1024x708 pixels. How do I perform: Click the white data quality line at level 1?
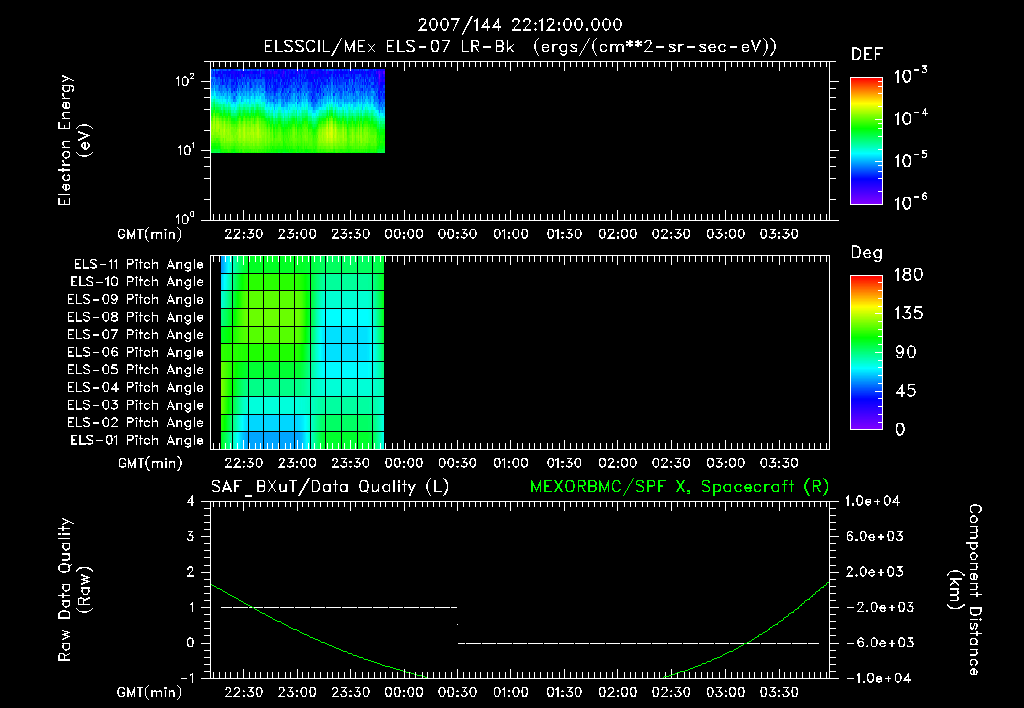coord(339,607)
